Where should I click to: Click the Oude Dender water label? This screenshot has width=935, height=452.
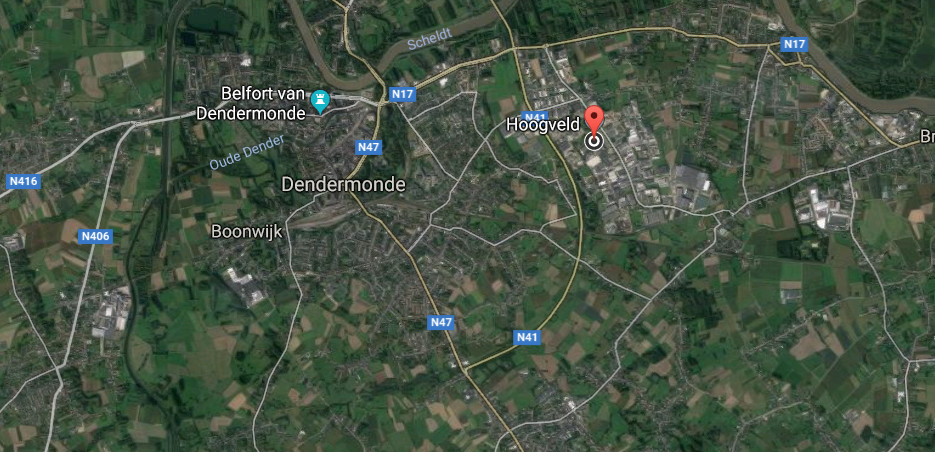pyautogui.click(x=247, y=153)
